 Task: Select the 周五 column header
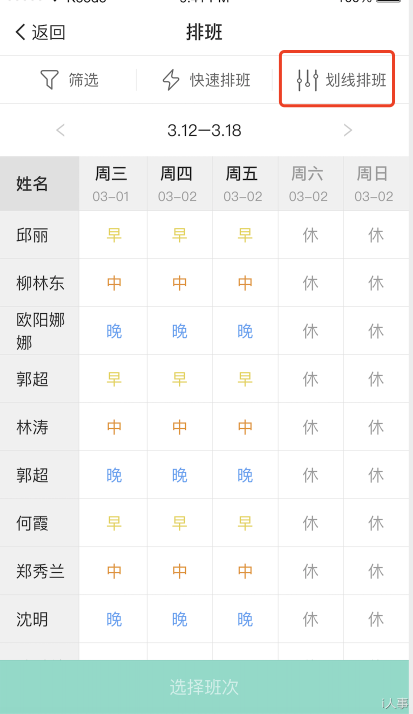245,184
